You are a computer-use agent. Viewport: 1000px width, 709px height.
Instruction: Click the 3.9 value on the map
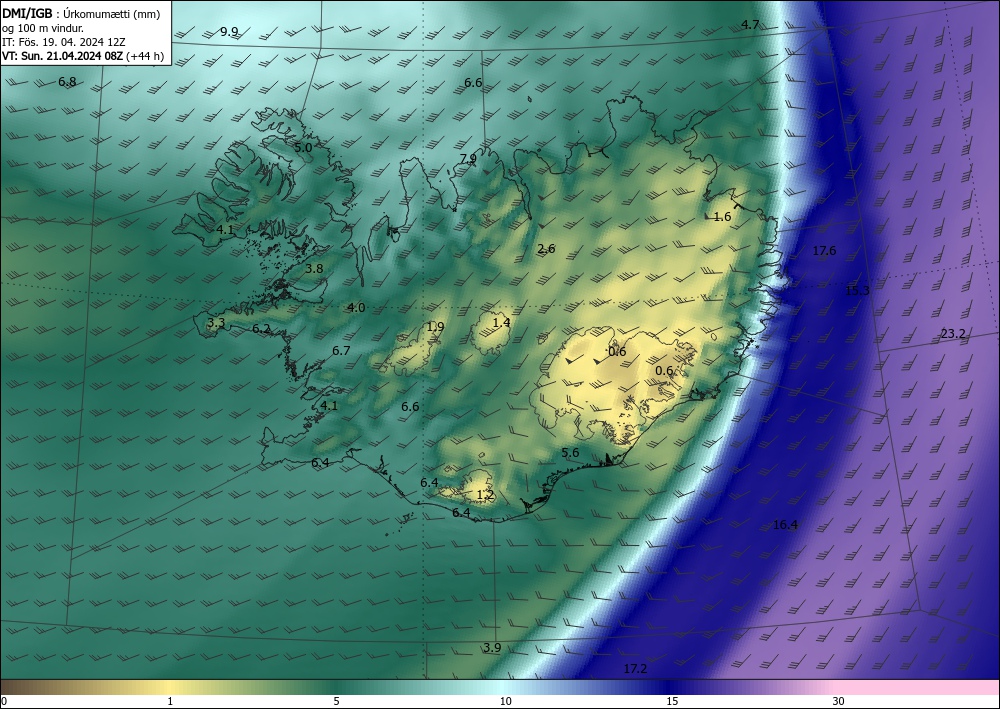[492, 648]
